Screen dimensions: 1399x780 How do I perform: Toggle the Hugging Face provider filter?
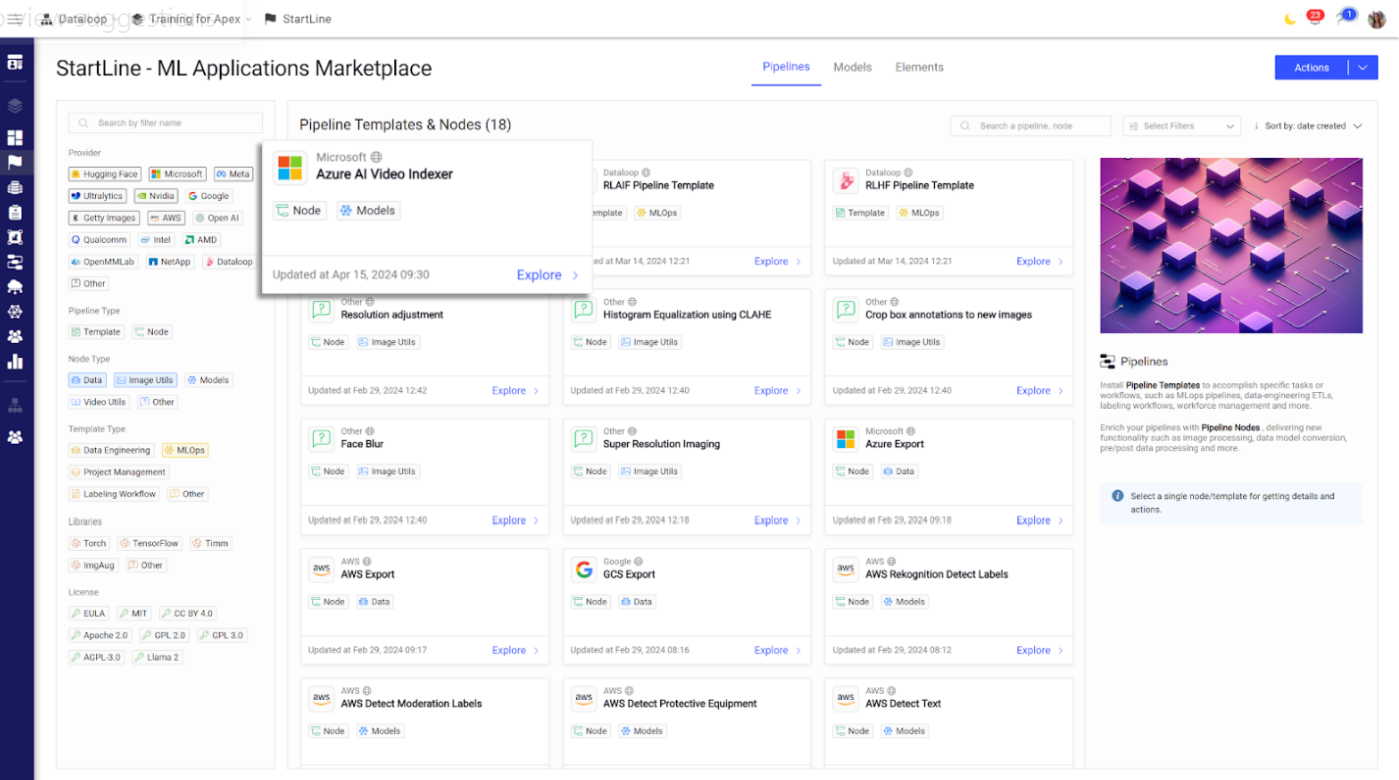coord(104,173)
